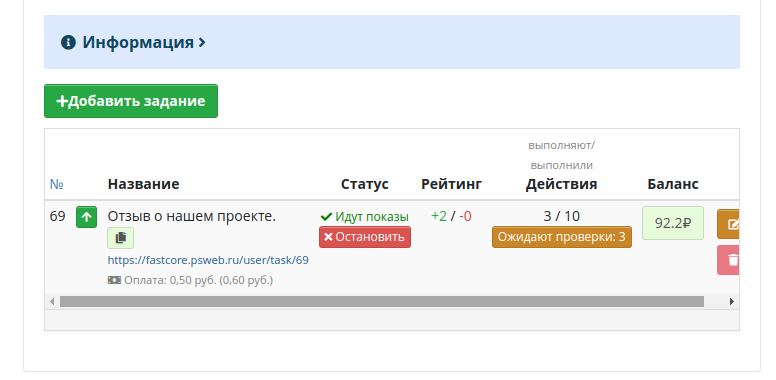The image size is (776, 380).
Task: Click the +2 positive rating value
Action: (x=439, y=216)
